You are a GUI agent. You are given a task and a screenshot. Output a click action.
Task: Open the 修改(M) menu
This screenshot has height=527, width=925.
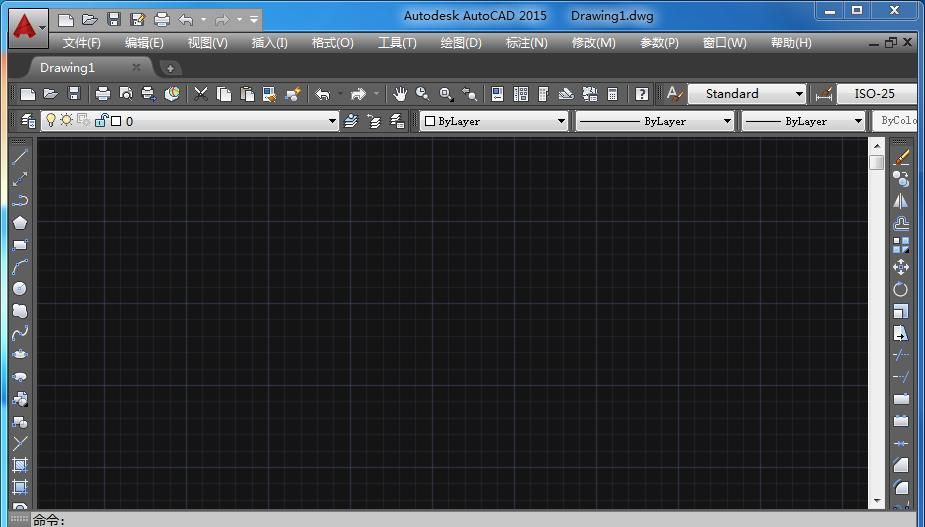[x=593, y=43]
